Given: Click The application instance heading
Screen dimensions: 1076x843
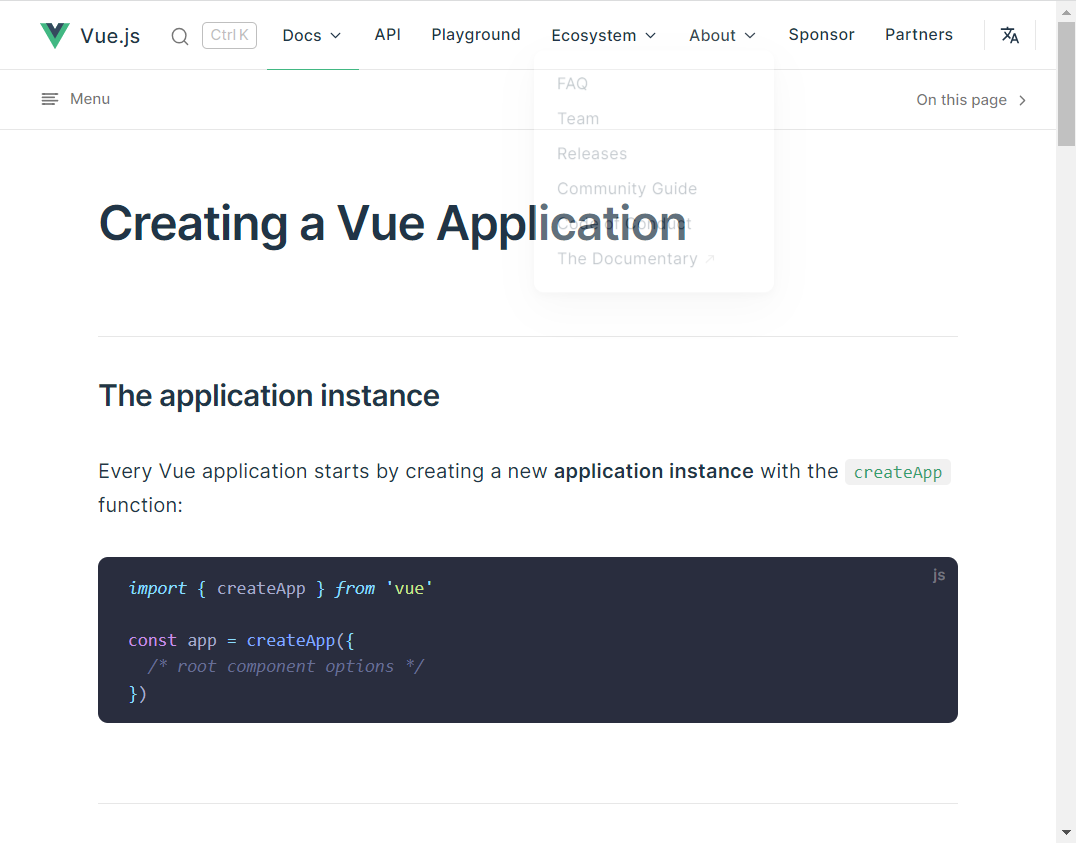Looking at the screenshot, I should tap(269, 396).
